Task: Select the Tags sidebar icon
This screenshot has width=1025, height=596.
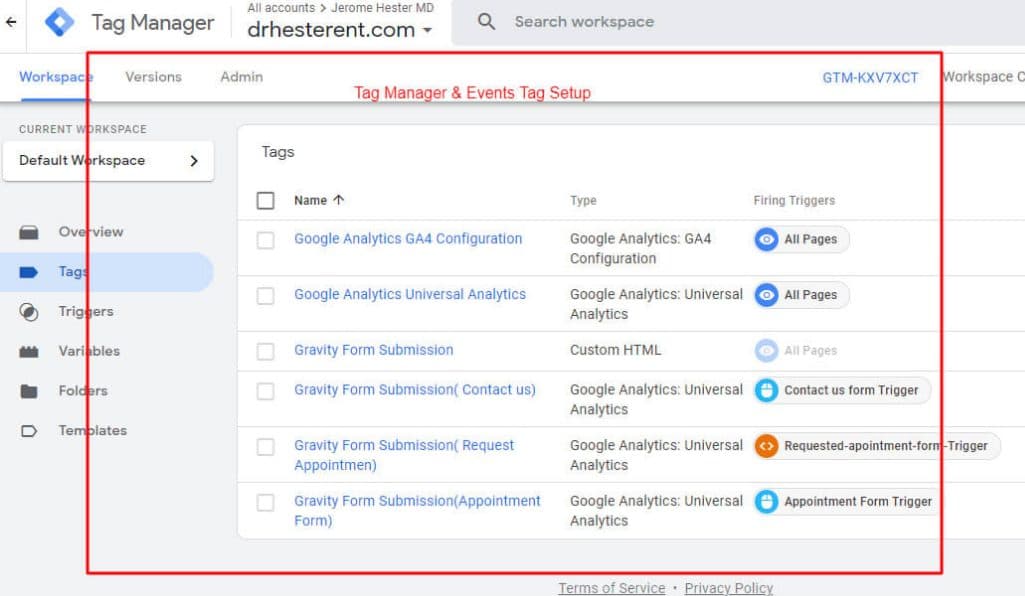Action: [x=29, y=272]
